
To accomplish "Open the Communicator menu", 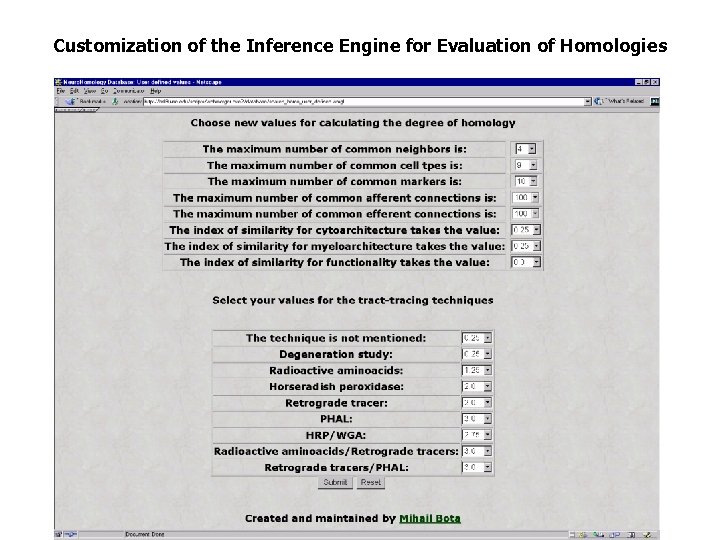I will click(129, 91).
